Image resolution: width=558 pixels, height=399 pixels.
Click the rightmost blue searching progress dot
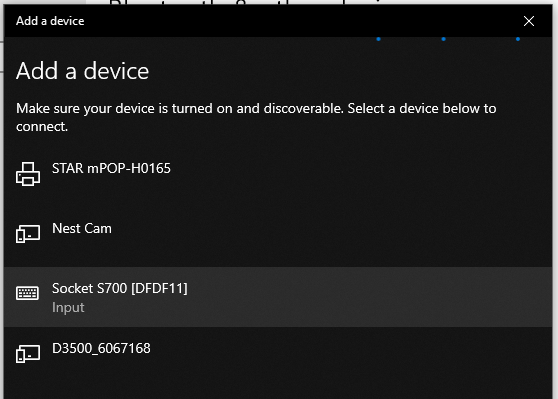click(x=518, y=39)
